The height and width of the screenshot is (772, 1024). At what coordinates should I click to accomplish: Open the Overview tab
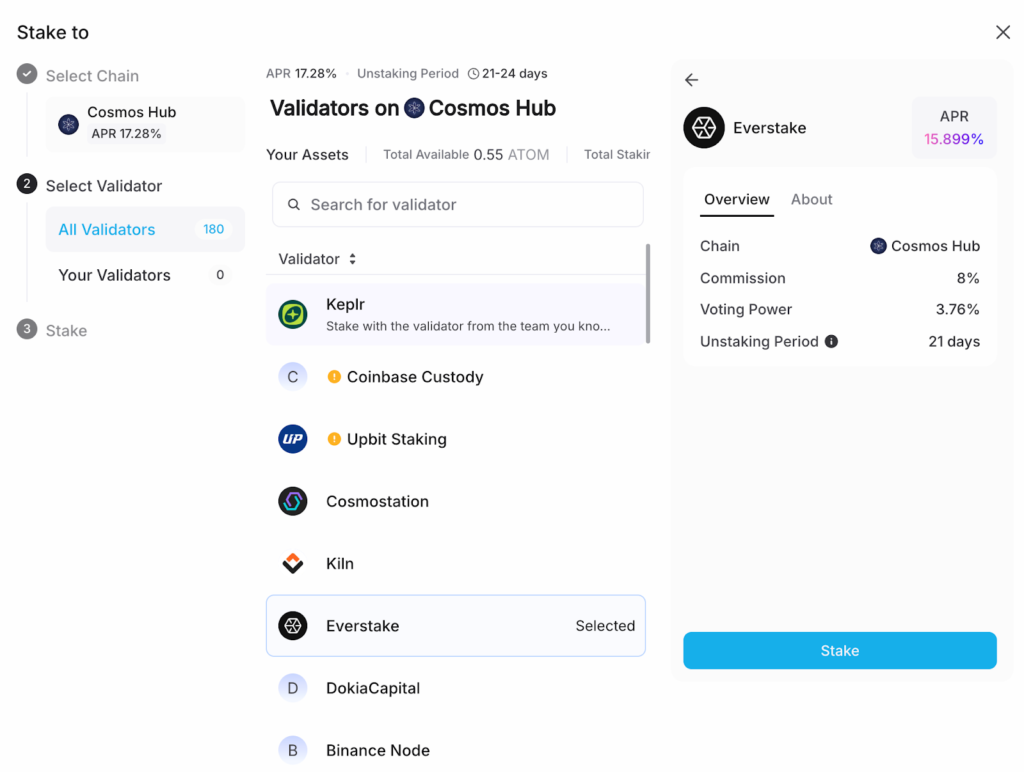click(x=736, y=199)
